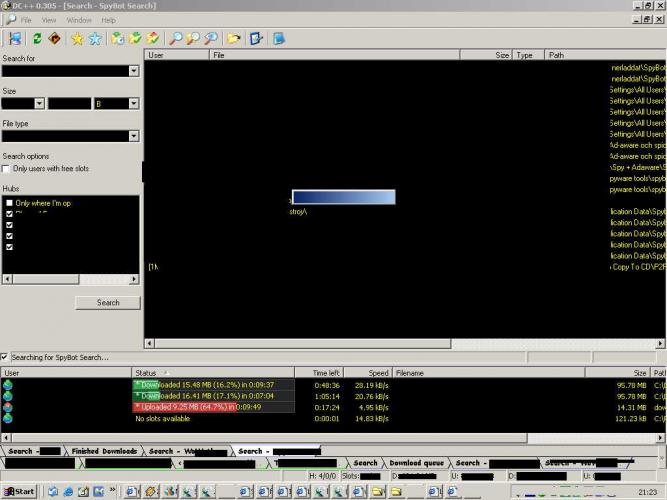Click the first download's green progress bar
Screen dimensions: 667x500
(214, 384)
